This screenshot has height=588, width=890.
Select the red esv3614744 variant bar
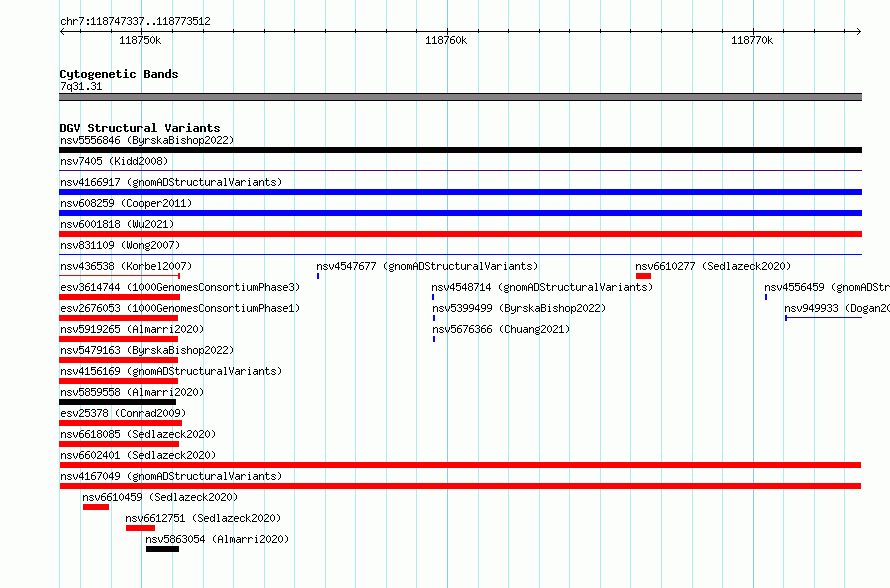(119, 297)
